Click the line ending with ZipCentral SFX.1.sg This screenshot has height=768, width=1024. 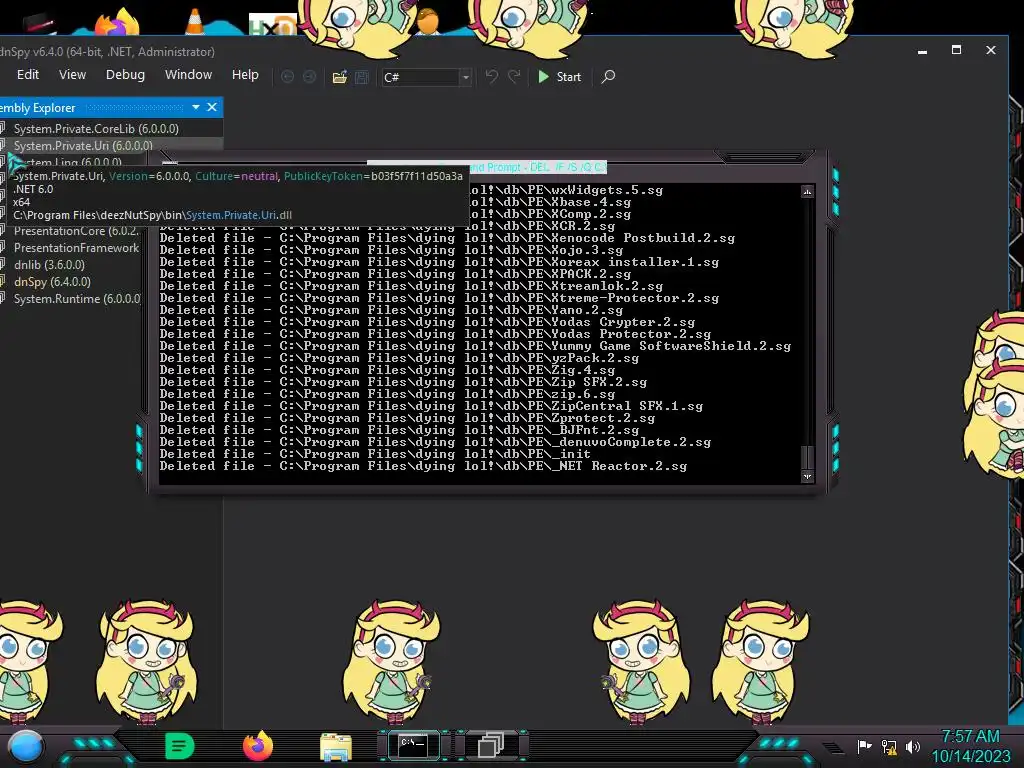click(x=431, y=406)
